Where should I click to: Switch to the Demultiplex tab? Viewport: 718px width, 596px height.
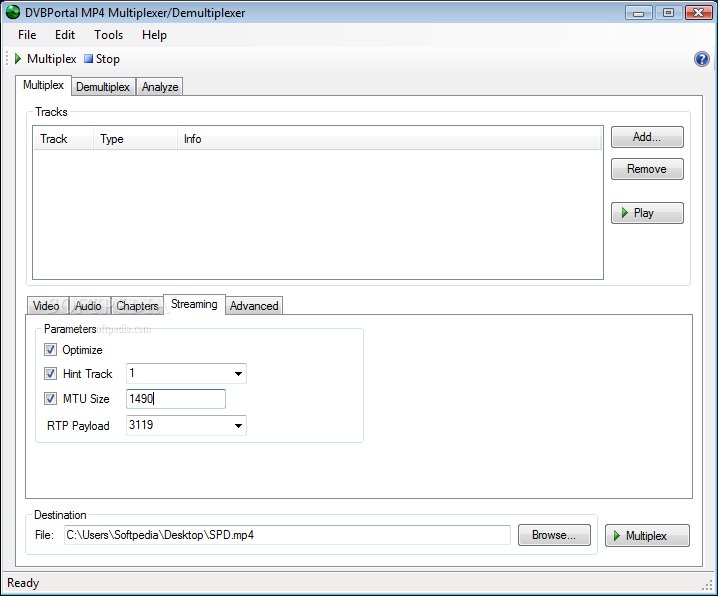point(103,87)
